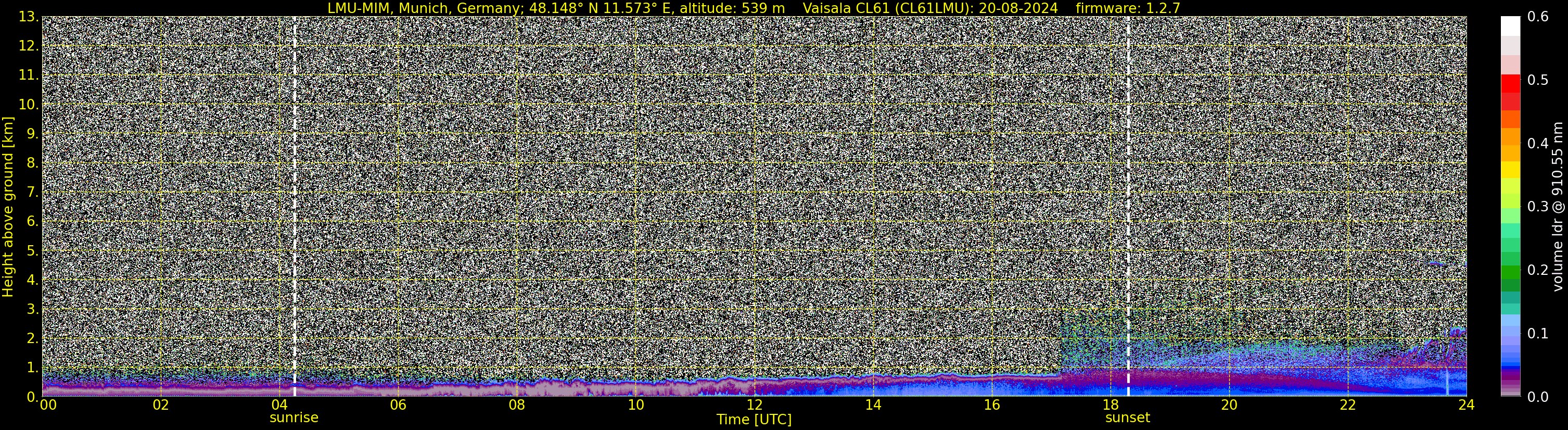Viewport: 1568px width, 430px height.
Task: Click colorbar tick label 0.1
Action: [x=1538, y=333]
